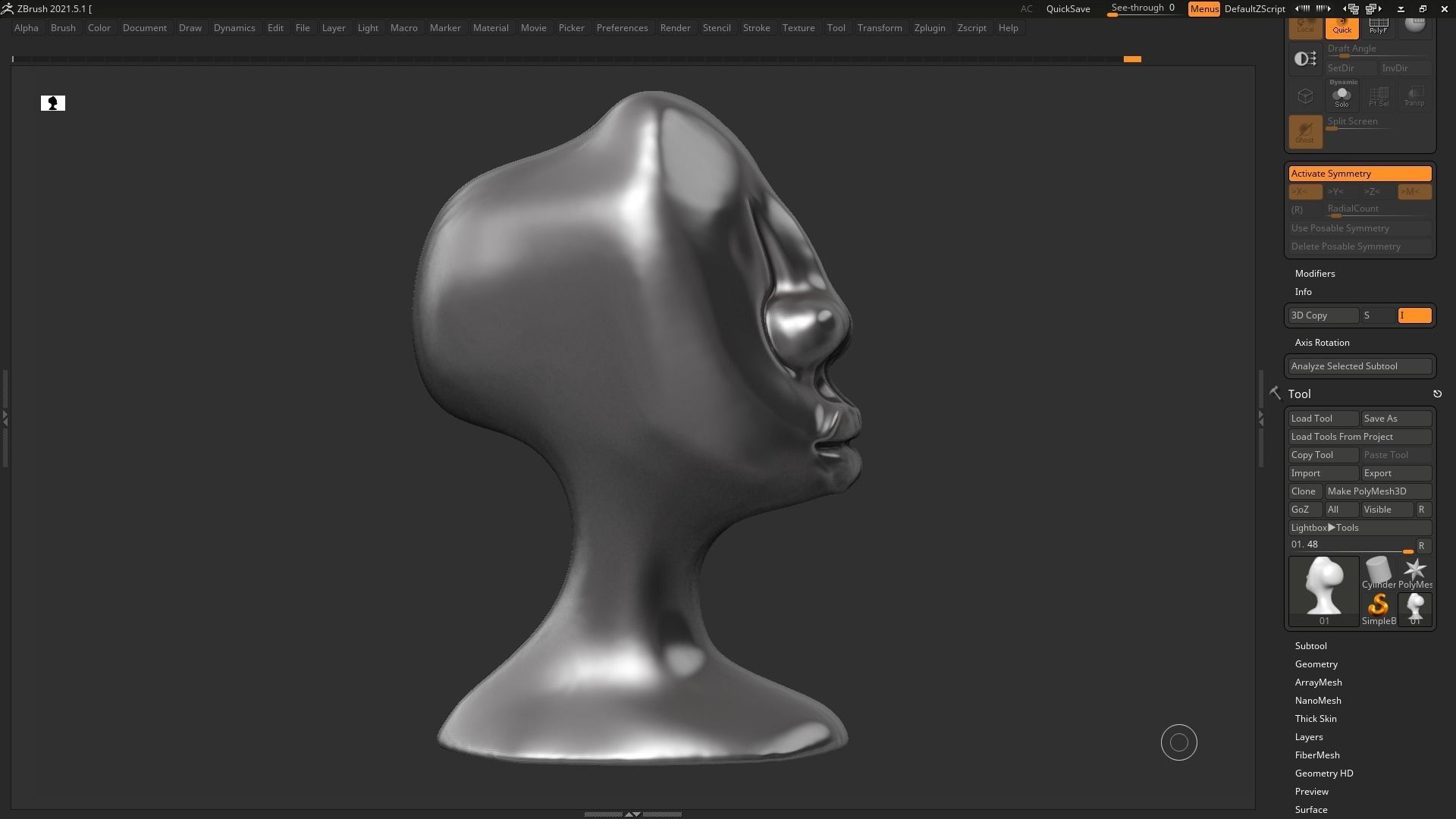
Task: Click the Tool palette hammer icon
Action: pyautogui.click(x=1275, y=393)
